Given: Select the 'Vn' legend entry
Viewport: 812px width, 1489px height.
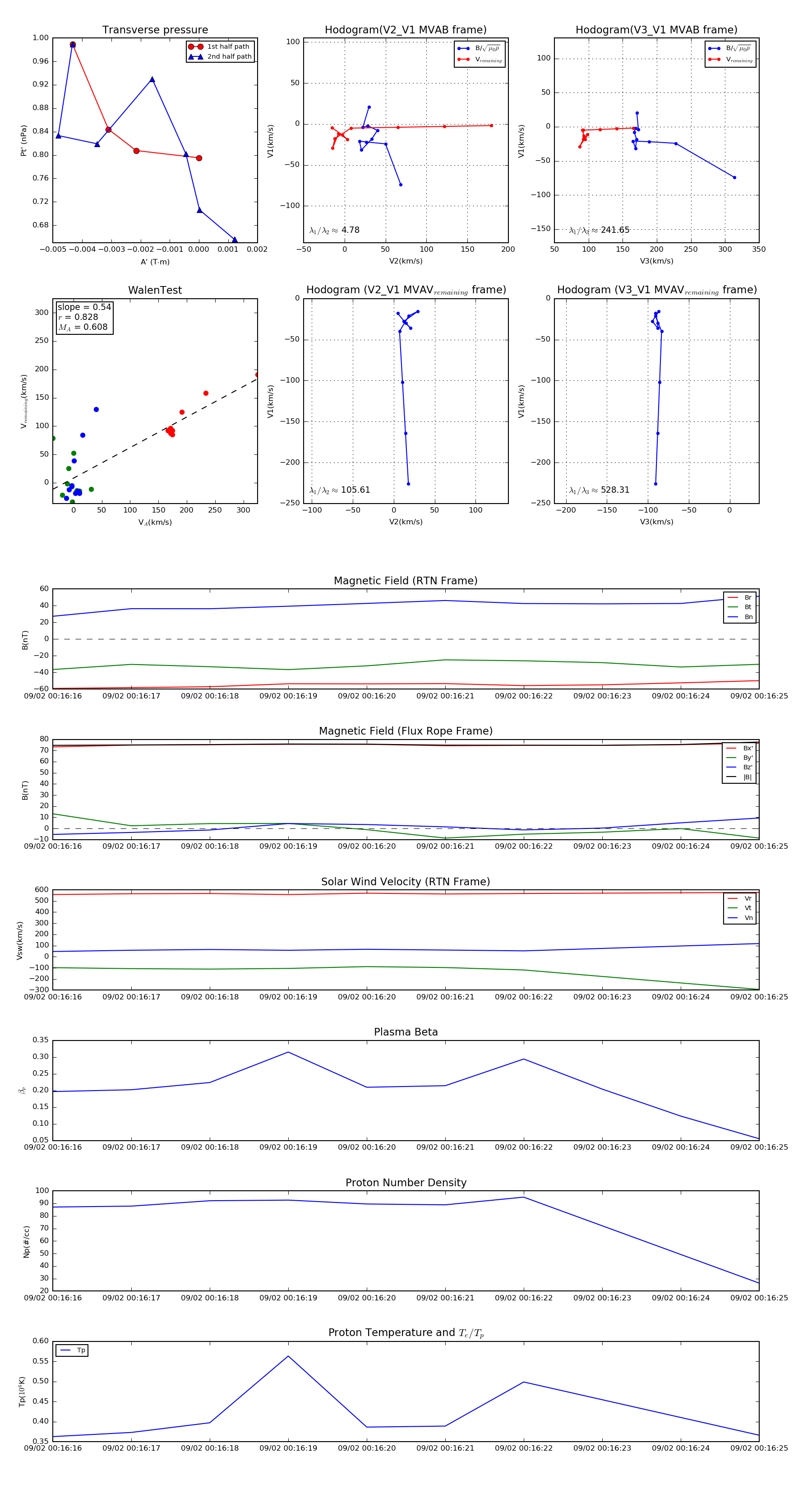Looking at the screenshot, I should [x=740, y=918].
